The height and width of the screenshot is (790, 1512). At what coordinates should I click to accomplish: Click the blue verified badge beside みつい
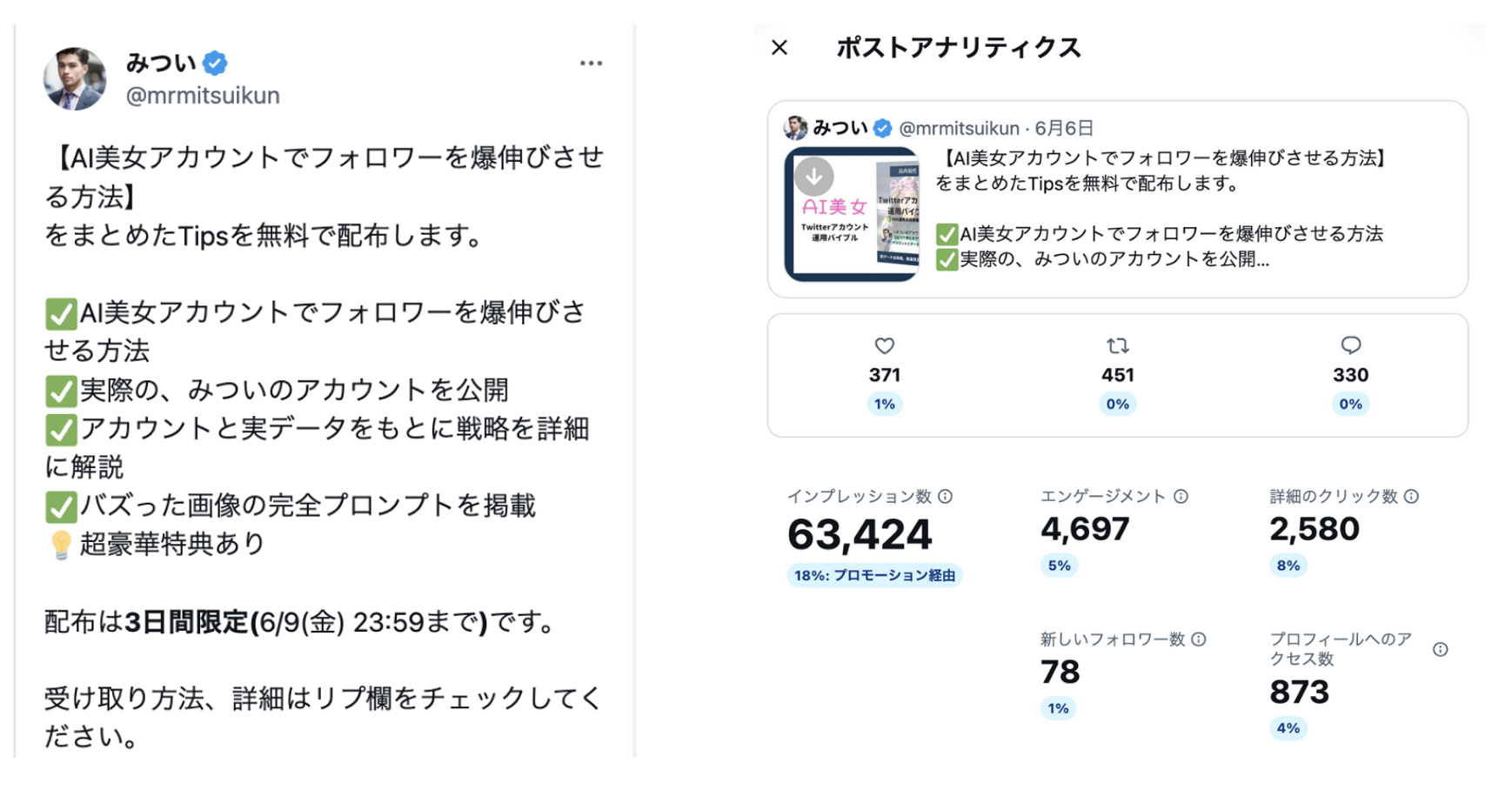click(215, 63)
